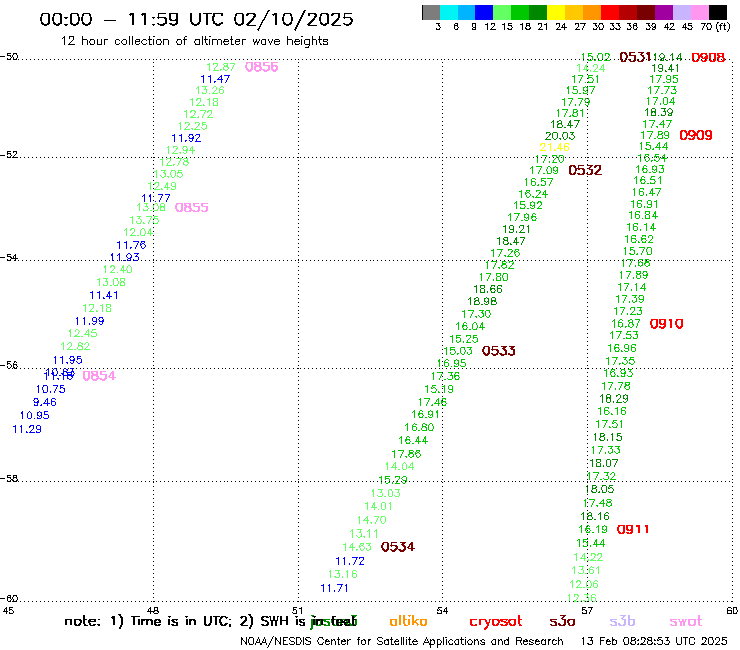
Task: Select the swot time label 0855
Action: (192, 208)
